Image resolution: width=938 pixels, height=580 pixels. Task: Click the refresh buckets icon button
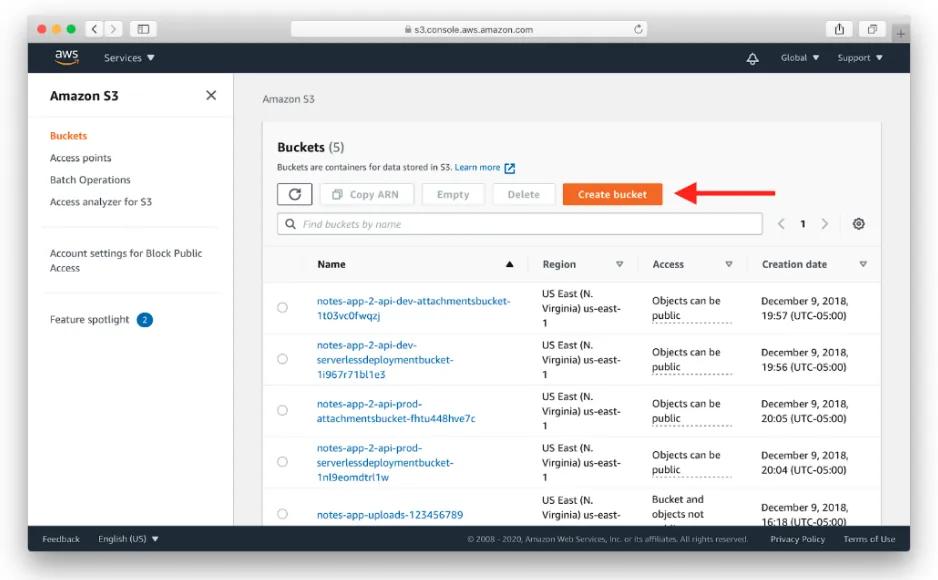point(294,194)
